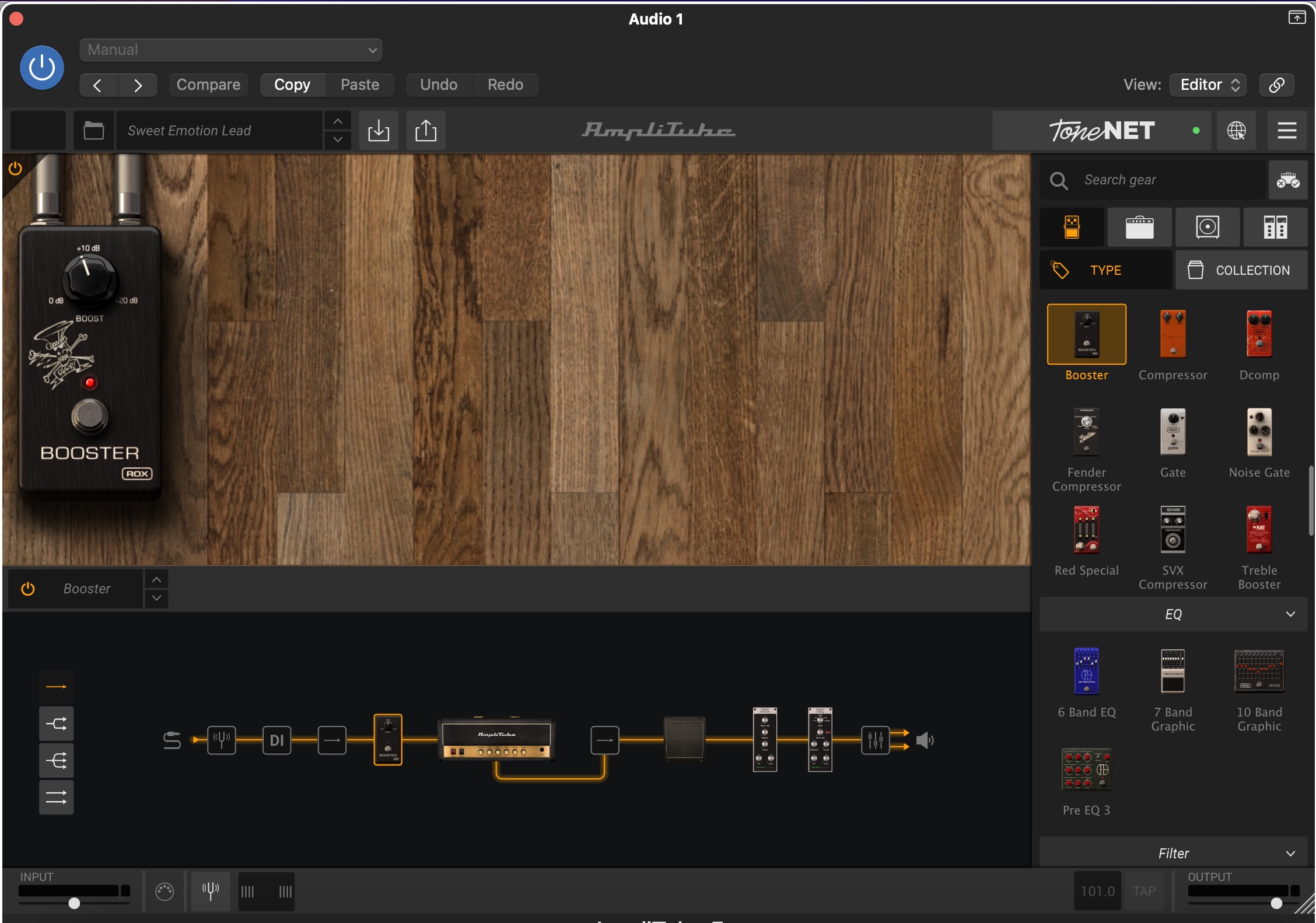Step gear selector down arrow beside Booster
The height and width of the screenshot is (923, 1316).
click(156, 599)
